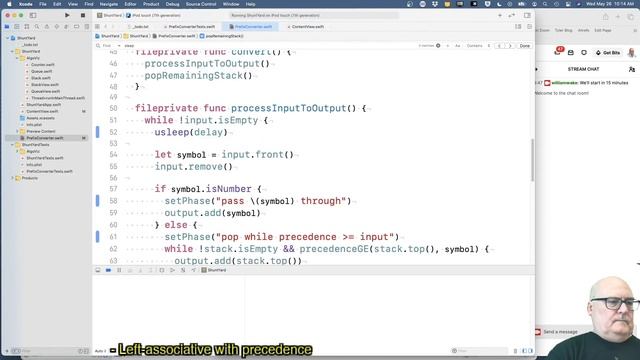The width and height of the screenshot is (640, 360).
Task: Select Counter.swift in navigator
Action: 42,65
